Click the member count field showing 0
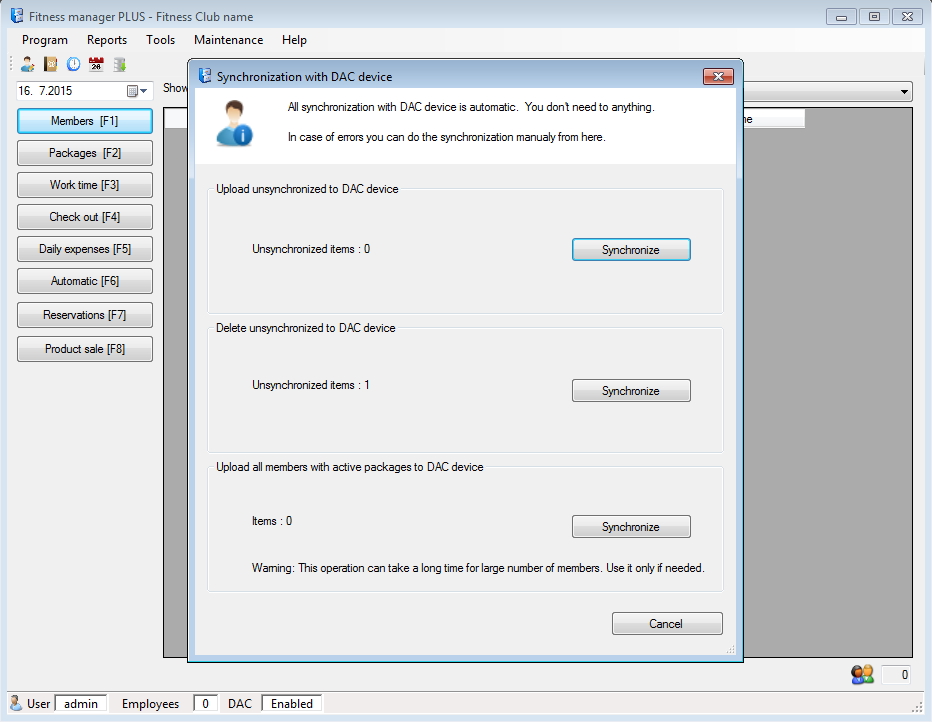This screenshot has width=932, height=722. 896,675
